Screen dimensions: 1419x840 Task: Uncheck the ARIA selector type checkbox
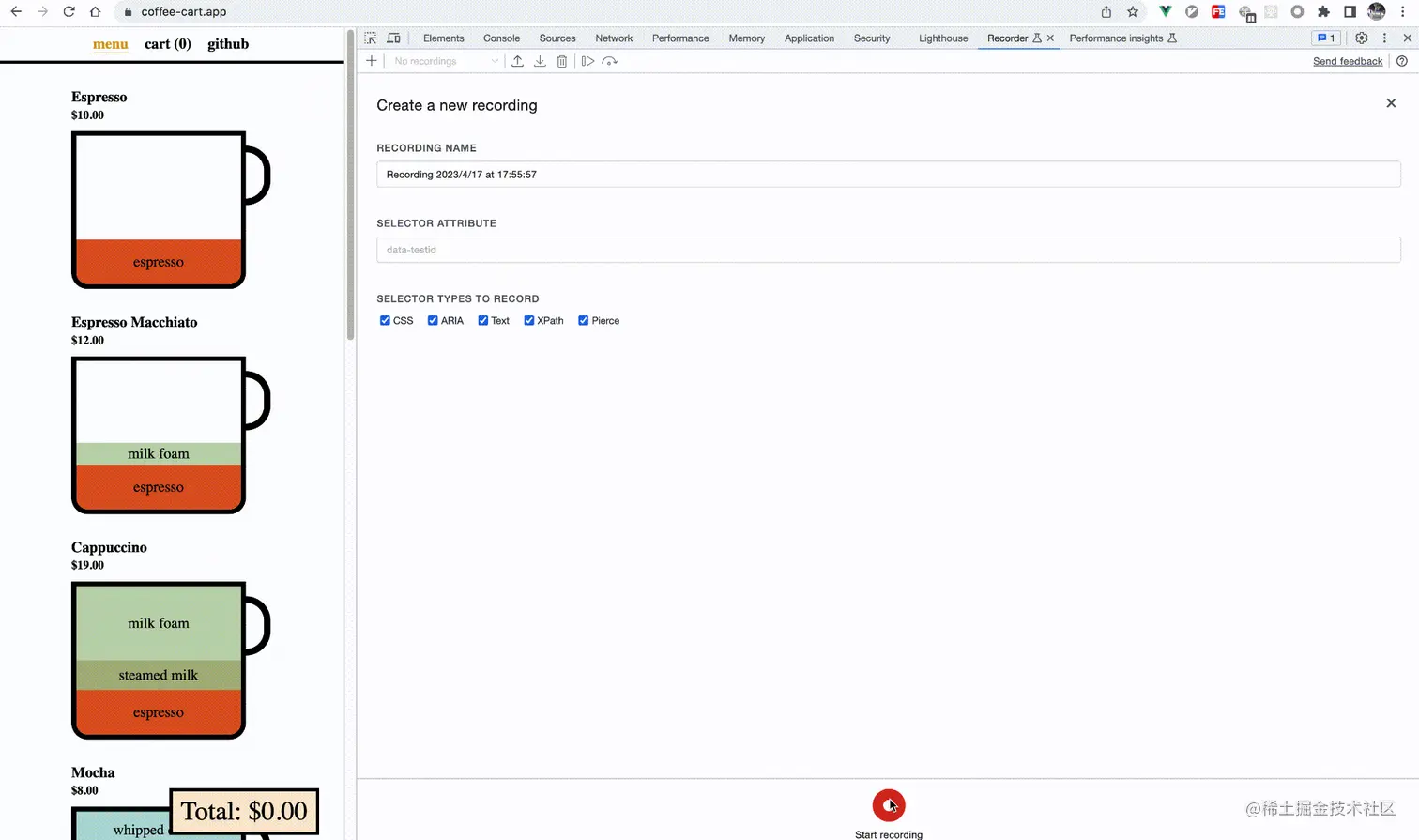tap(433, 321)
